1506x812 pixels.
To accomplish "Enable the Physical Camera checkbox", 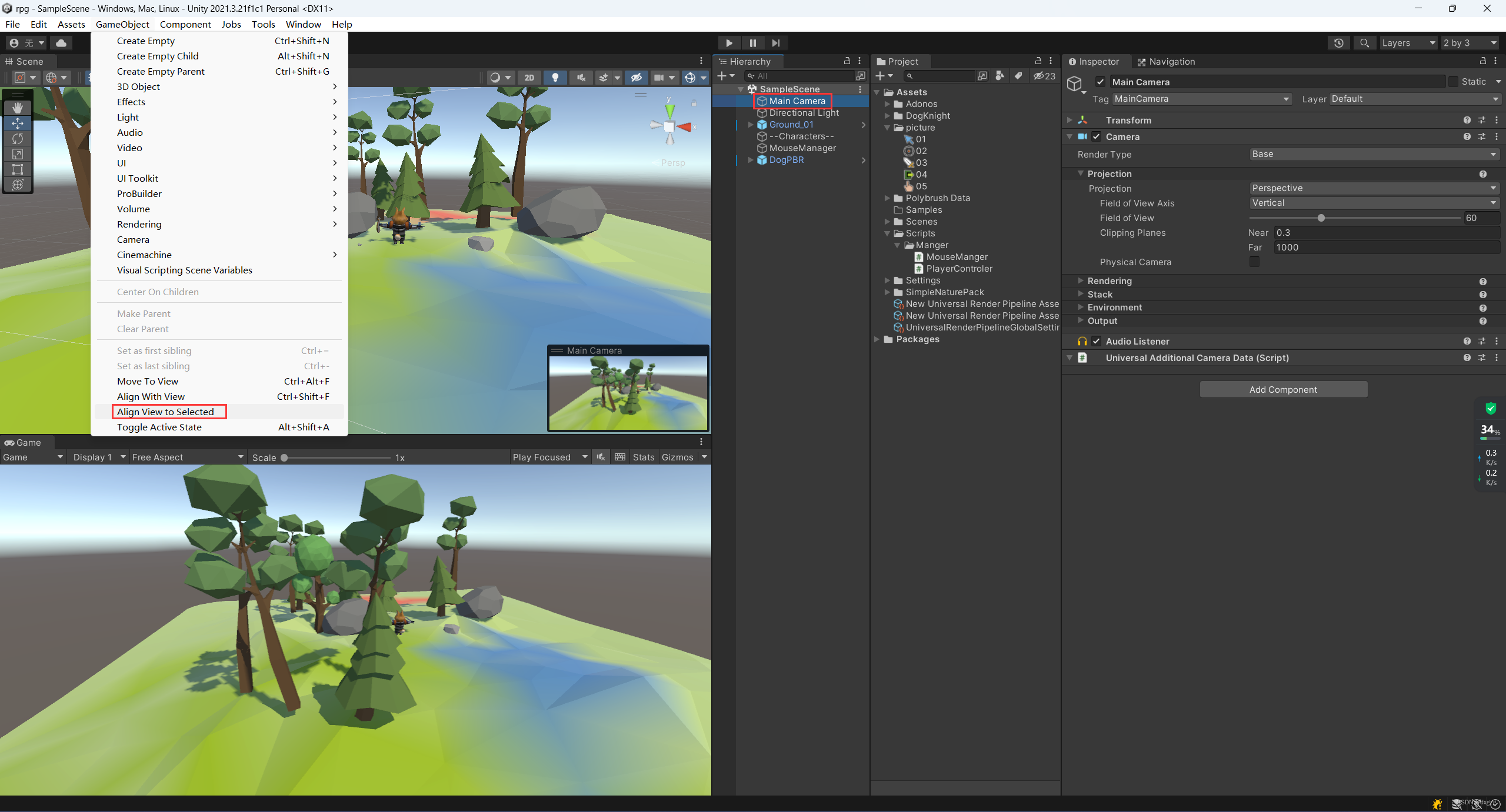I will coord(1255,262).
